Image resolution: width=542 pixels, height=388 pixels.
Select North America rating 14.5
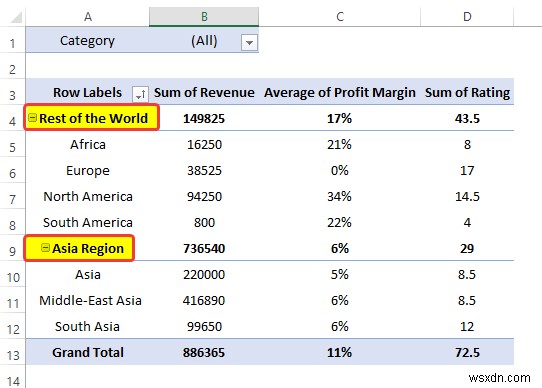467,196
